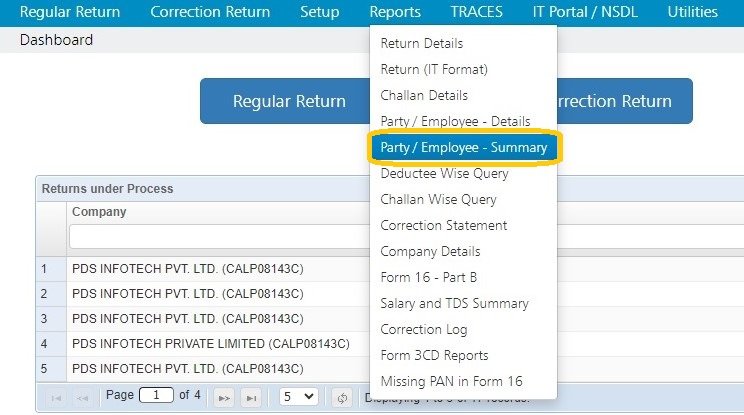Click the page number input field
744x415 pixels.
click(x=156, y=396)
